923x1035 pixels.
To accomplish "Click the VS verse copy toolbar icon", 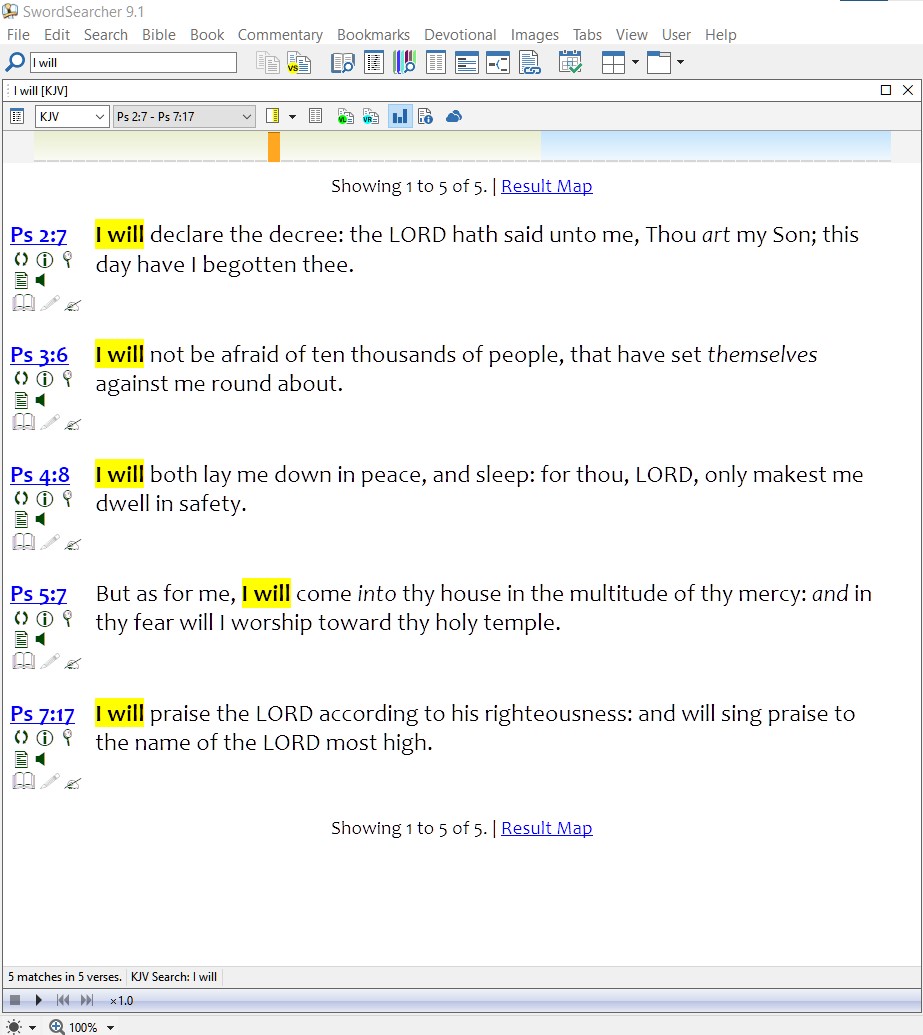I will point(299,63).
